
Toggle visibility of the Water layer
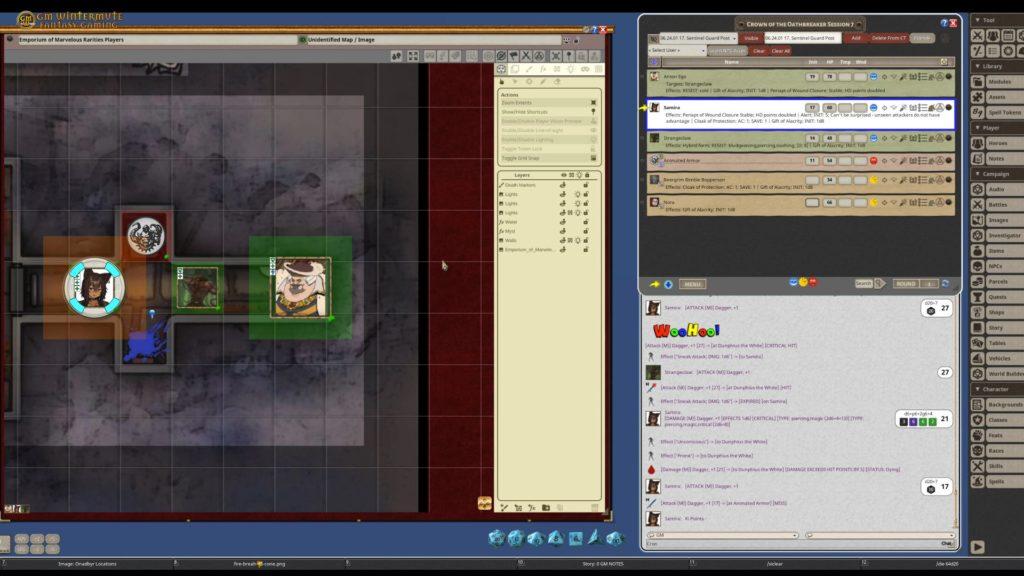[x=563, y=222]
